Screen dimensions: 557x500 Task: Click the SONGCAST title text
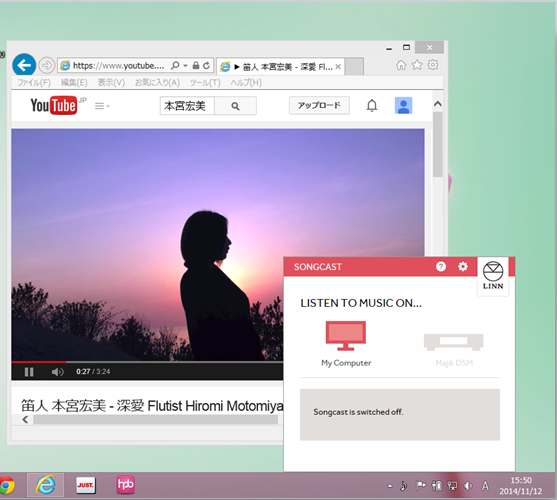318,267
